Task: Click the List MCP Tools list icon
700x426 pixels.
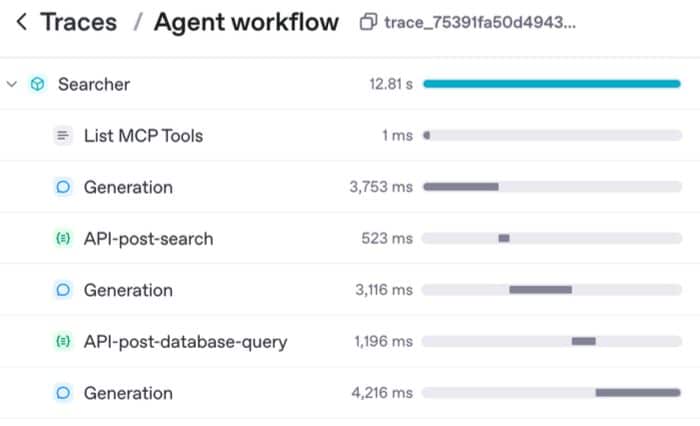Action: (x=63, y=135)
